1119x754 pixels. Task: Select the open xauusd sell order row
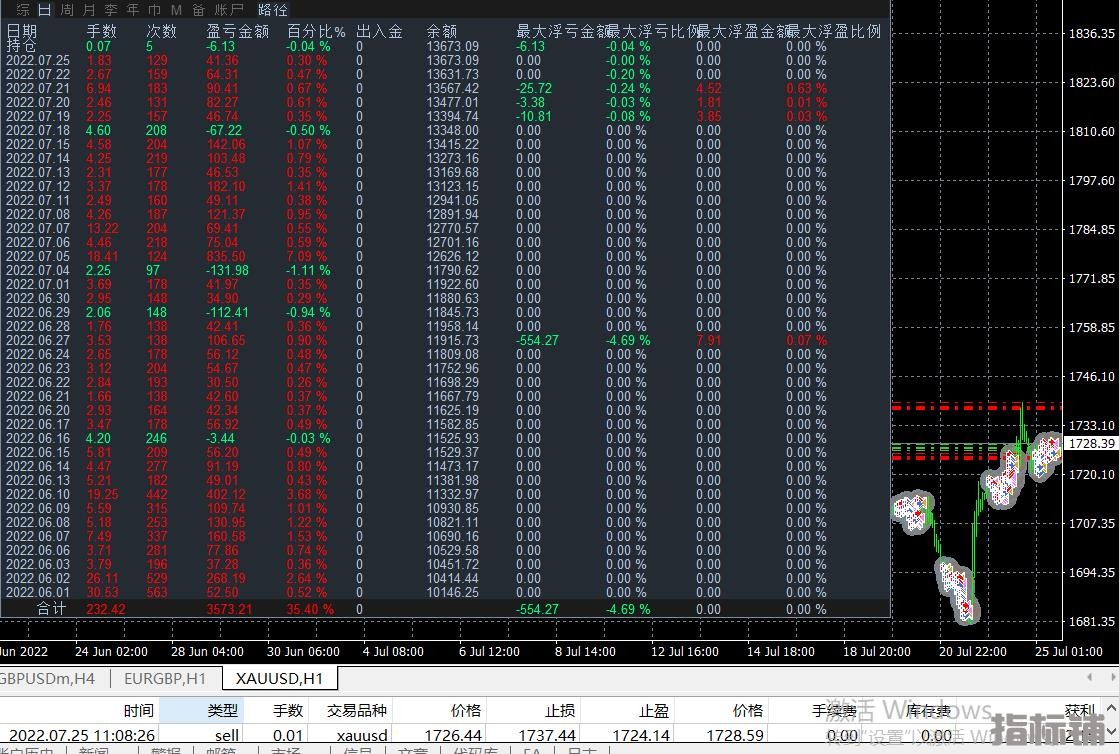(400, 735)
